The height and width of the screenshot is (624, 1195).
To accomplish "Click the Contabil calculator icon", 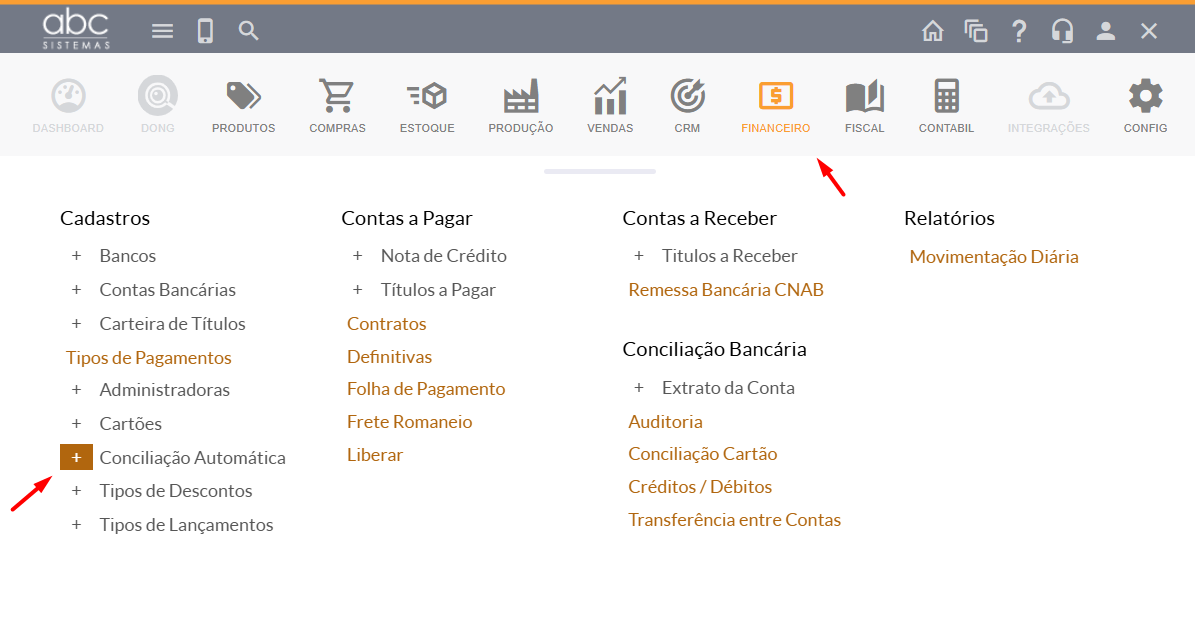I will tap(946, 98).
